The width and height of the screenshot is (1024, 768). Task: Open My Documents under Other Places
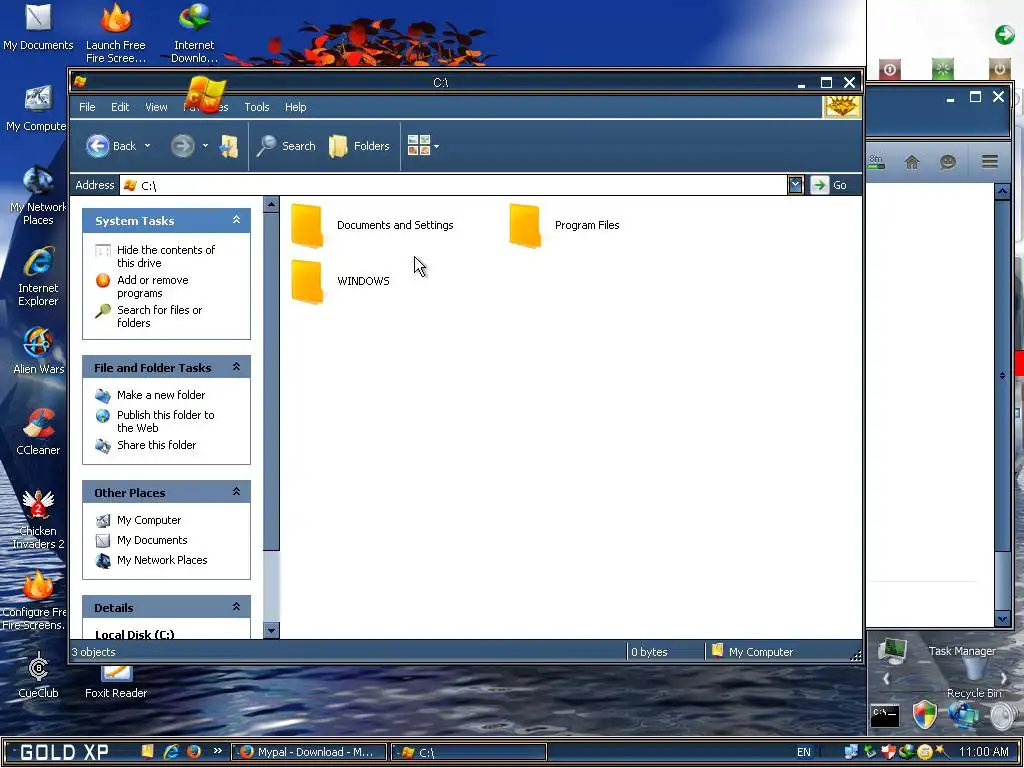[142, 541]
